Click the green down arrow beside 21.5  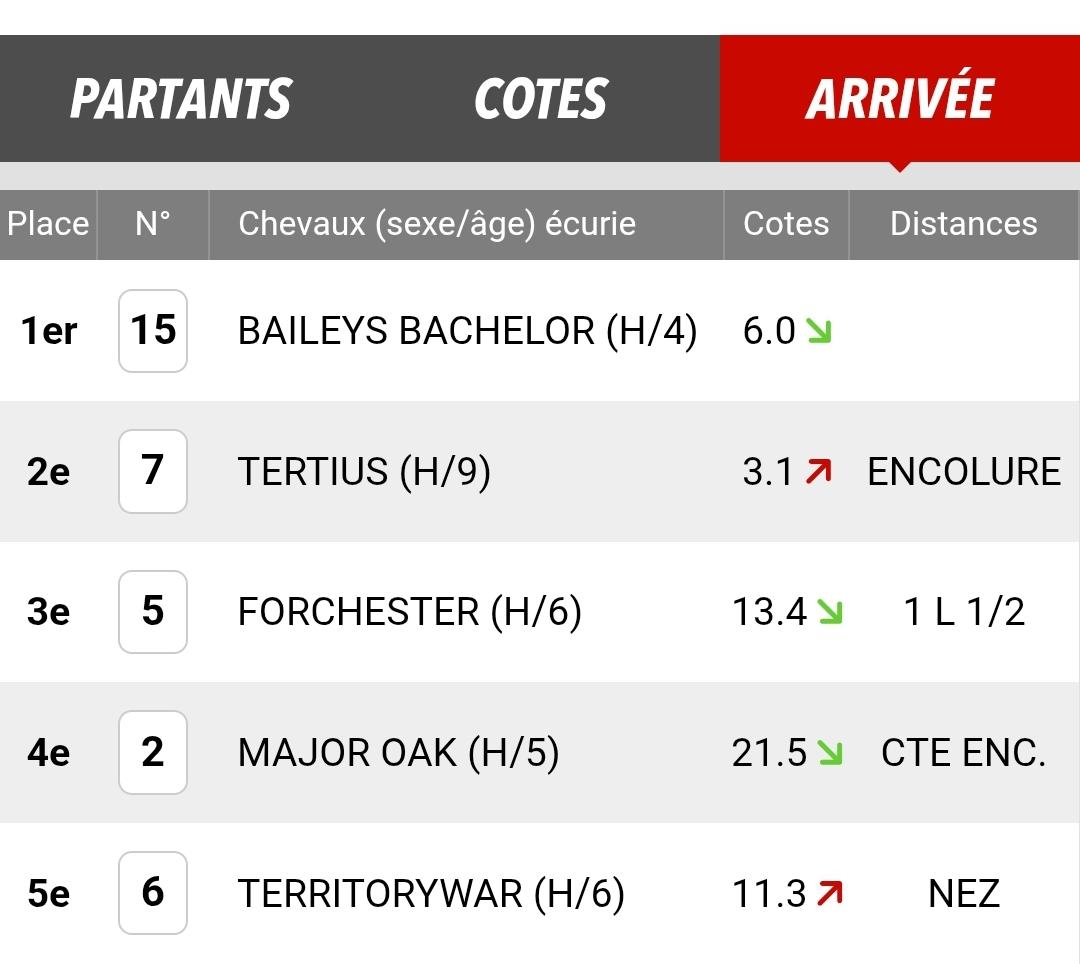(x=830, y=753)
